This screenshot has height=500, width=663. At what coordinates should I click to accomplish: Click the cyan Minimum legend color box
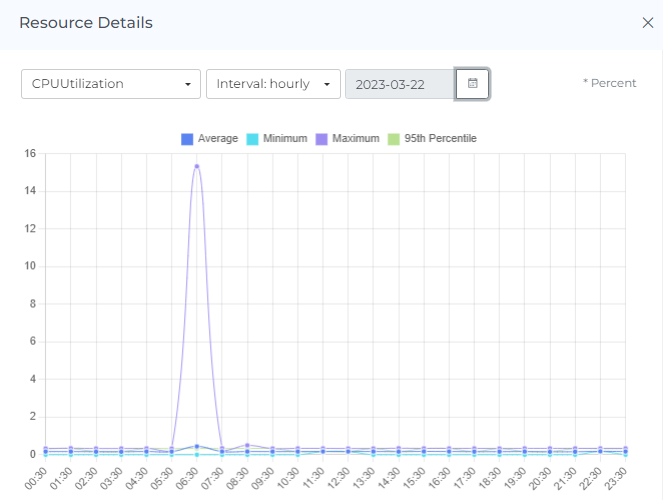pyautogui.click(x=252, y=138)
